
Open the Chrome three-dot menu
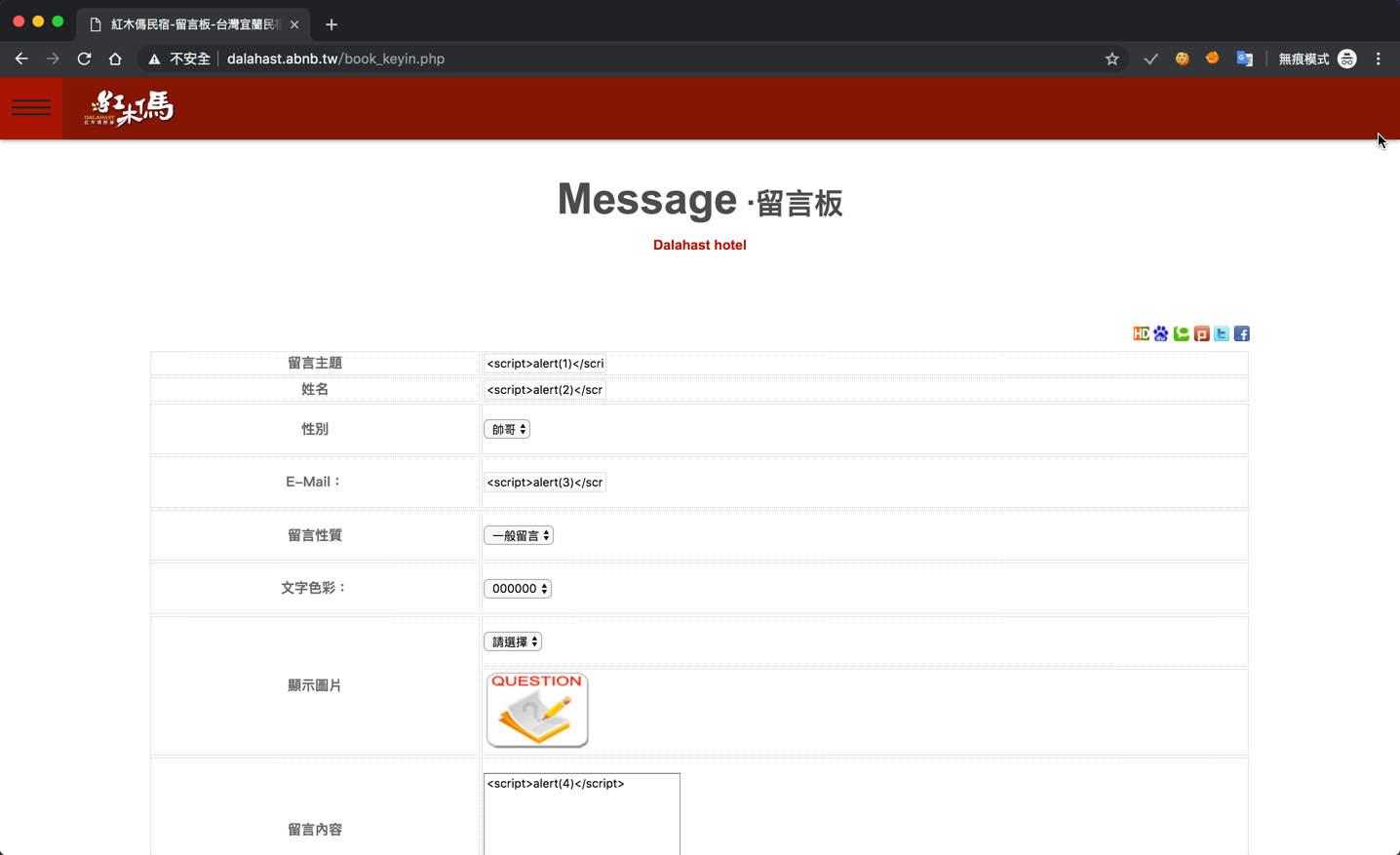(x=1379, y=58)
